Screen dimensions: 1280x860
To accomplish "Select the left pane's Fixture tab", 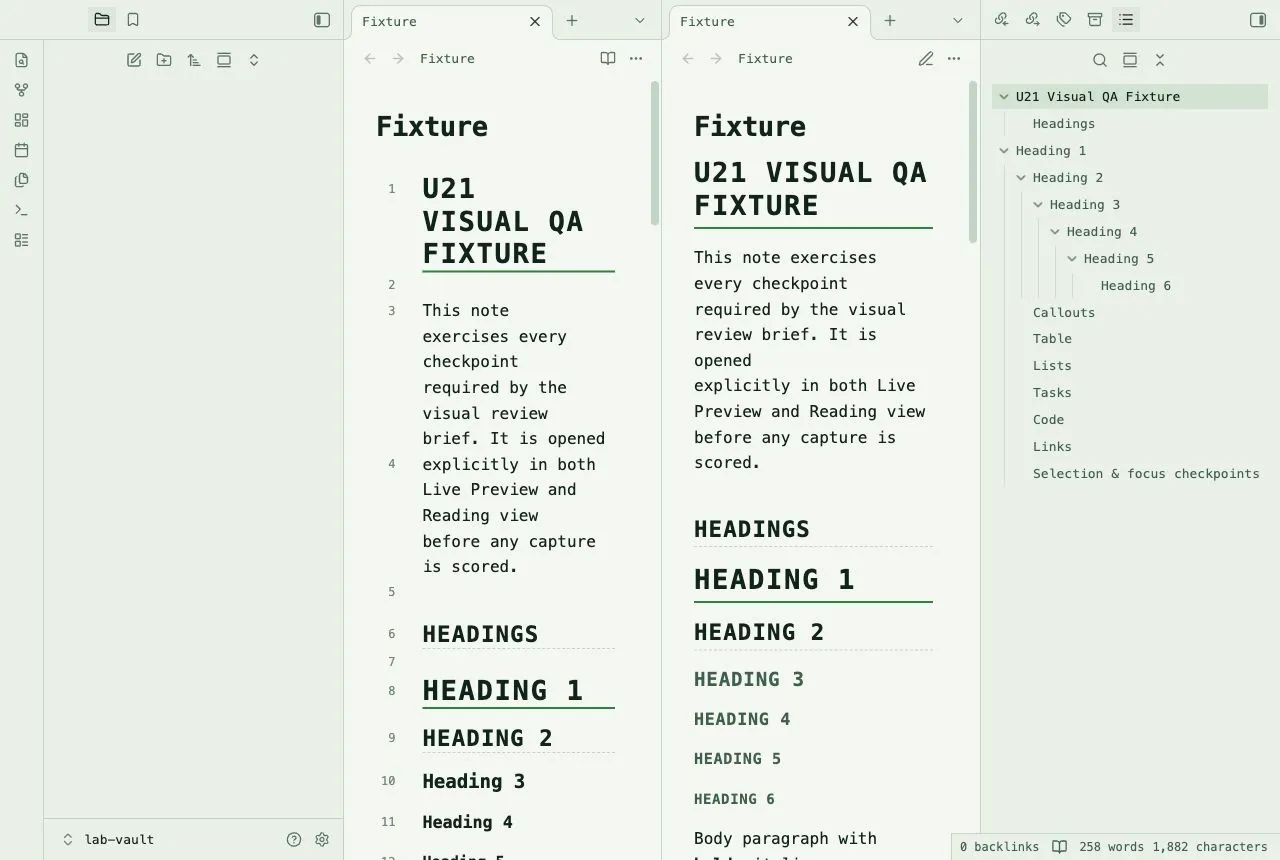I will click(451, 21).
